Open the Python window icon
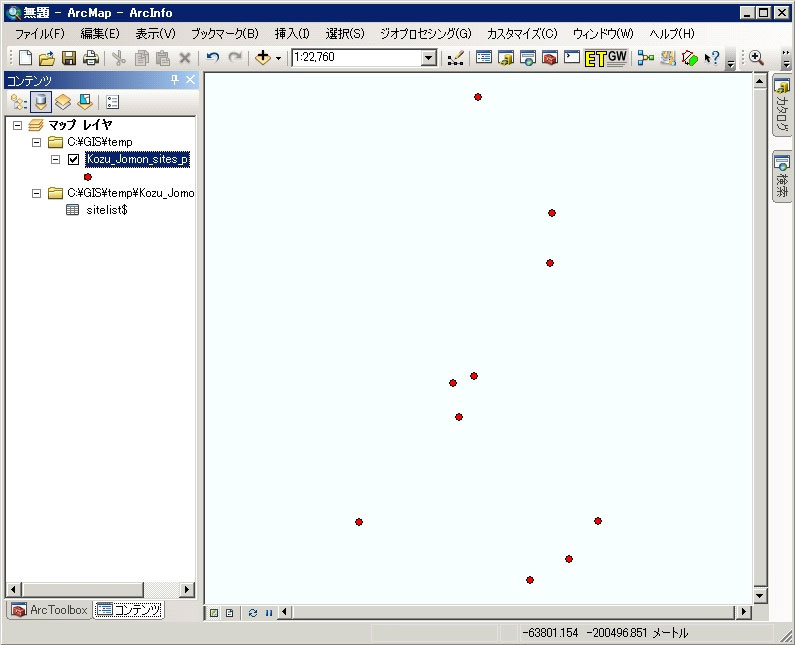 (571, 58)
